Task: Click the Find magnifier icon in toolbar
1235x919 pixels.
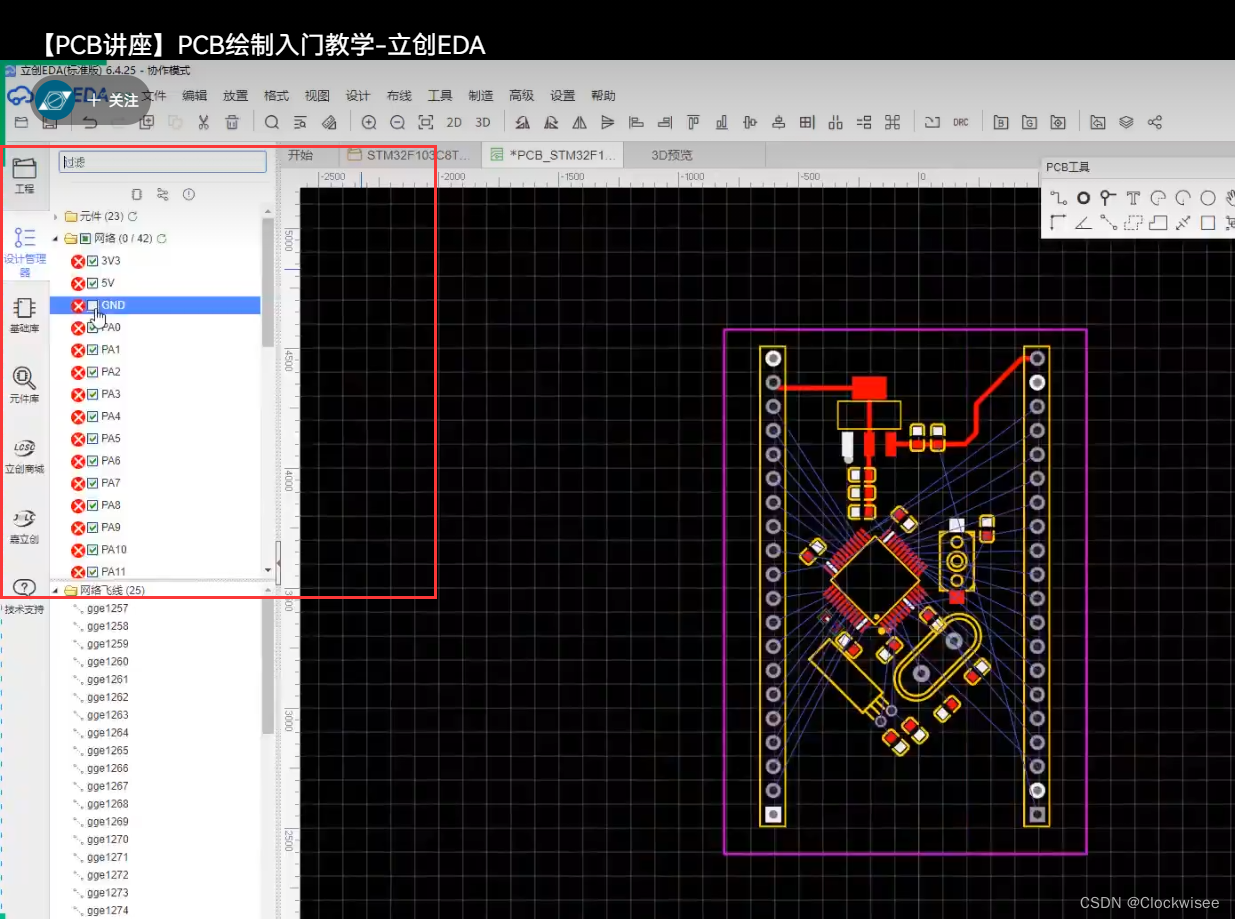Action: pos(272,122)
